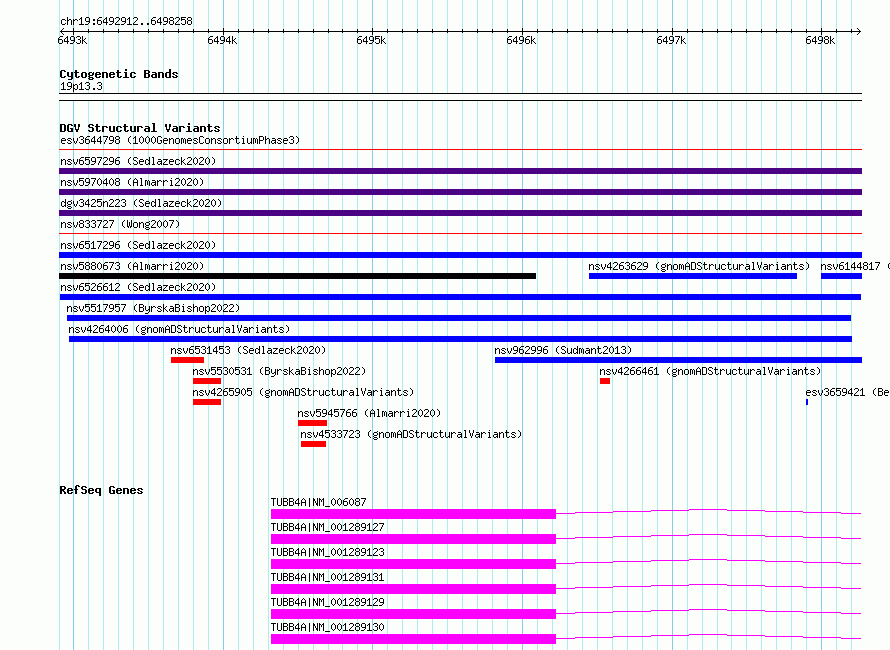The width and height of the screenshot is (890, 650).
Task: Open variant nsv6517296 (Sedlazeck2020) label
Action: click(138, 245)
